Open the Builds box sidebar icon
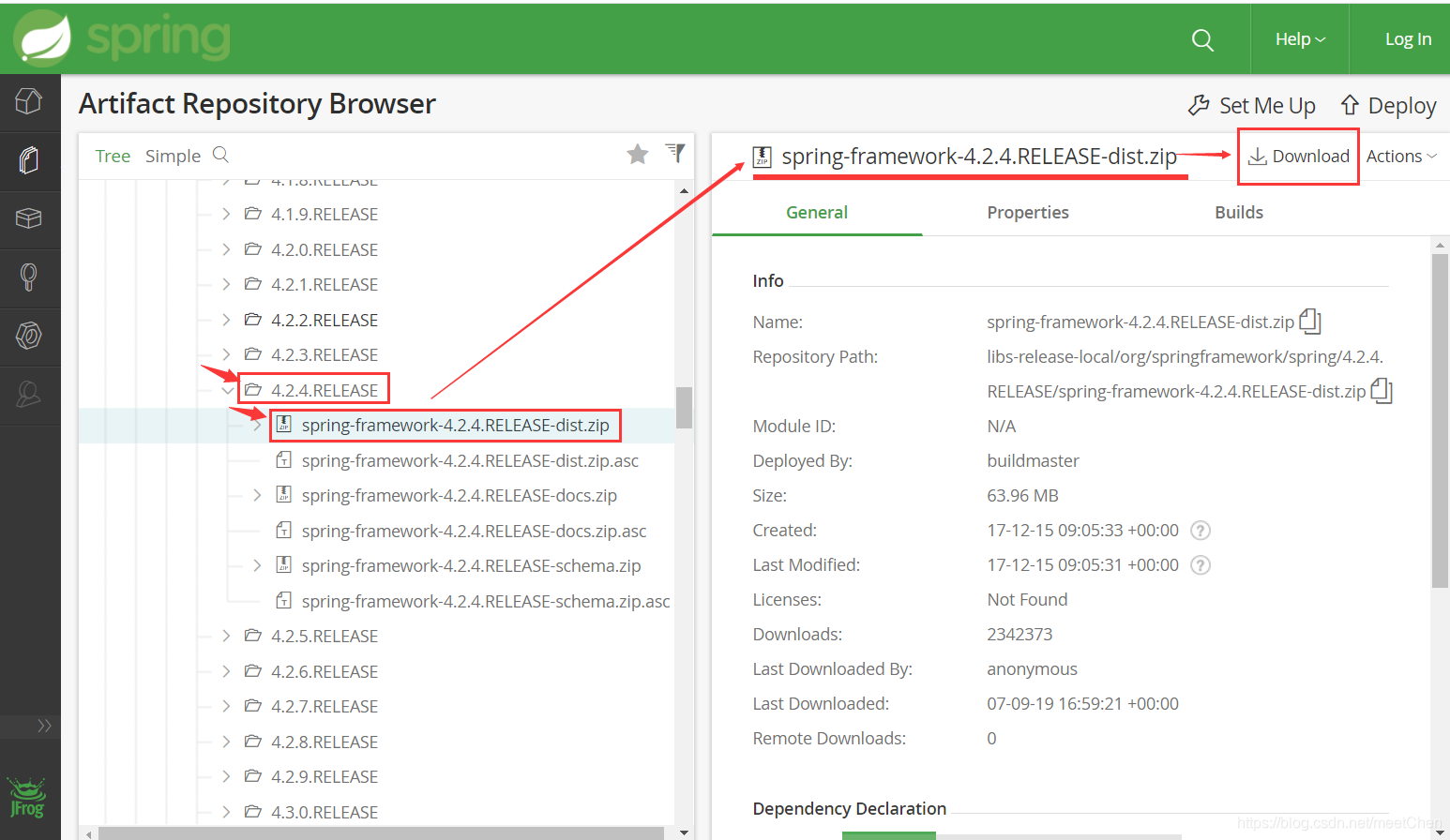The image size is (1450, 840). 29,218
